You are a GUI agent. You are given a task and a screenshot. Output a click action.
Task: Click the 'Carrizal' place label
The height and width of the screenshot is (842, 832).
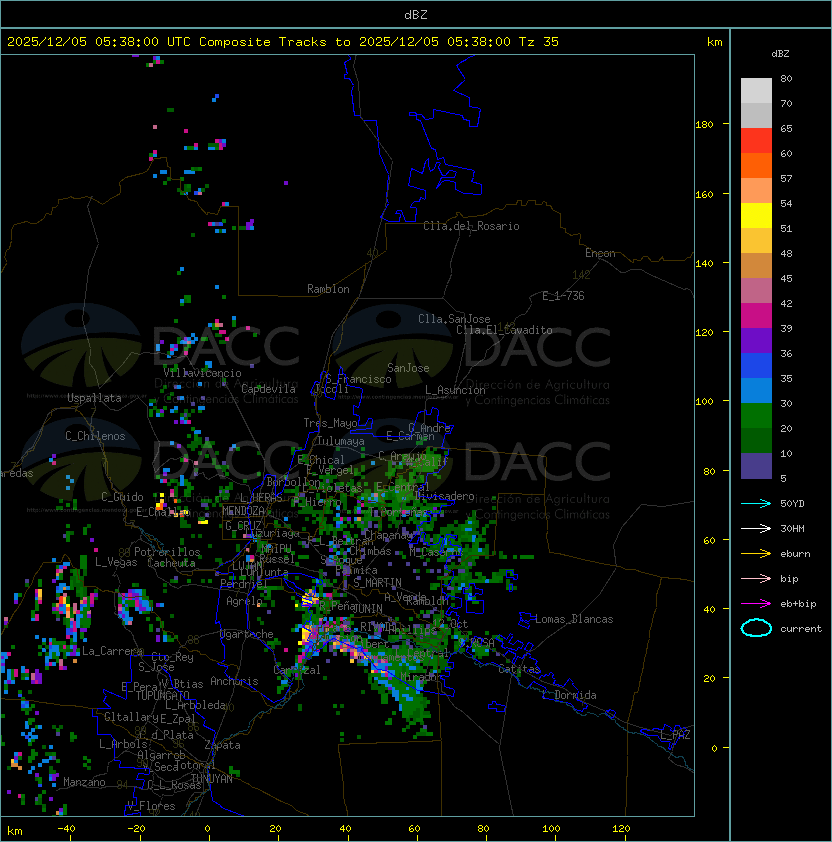coord(297,670)
